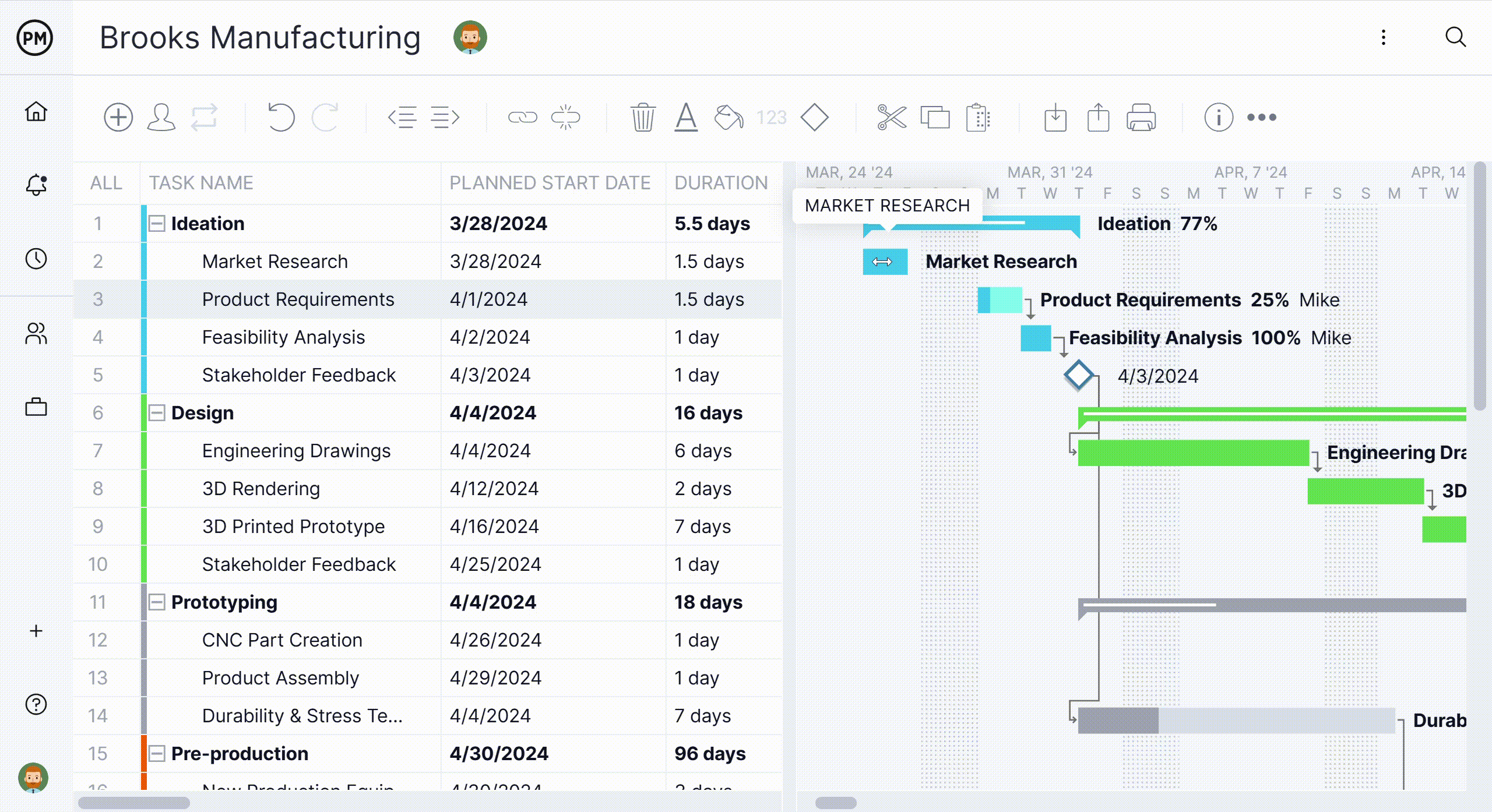Click the 4/3/2024 milestone diamond in Gantt

point(1078,375)
